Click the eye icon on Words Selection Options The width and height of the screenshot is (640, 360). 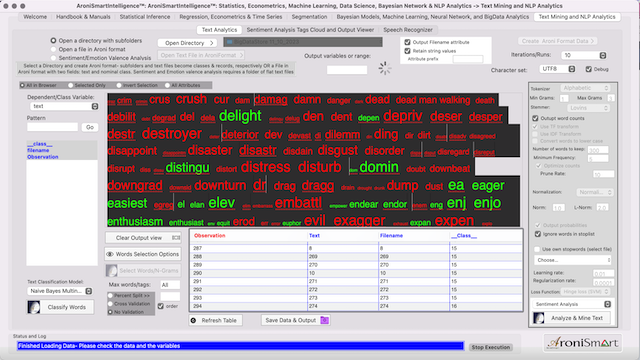(110, 254)
